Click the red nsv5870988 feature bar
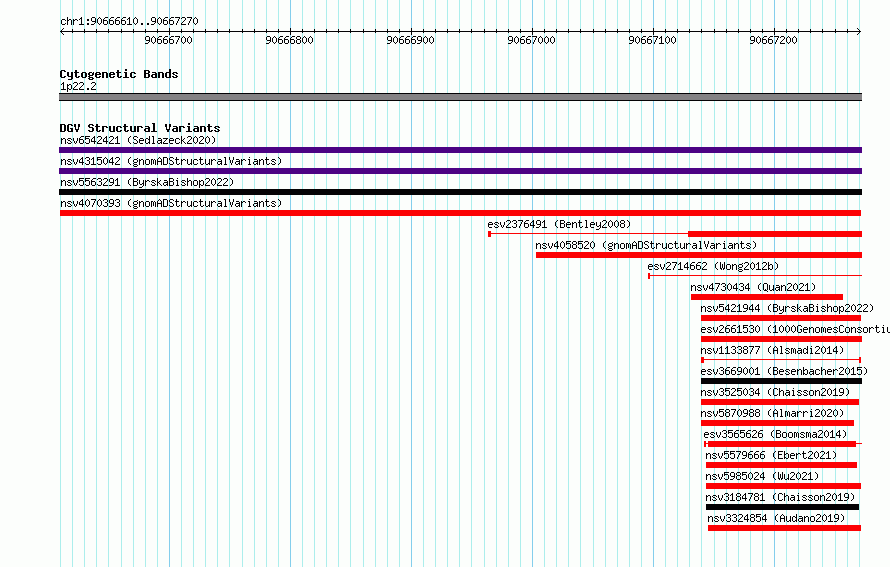This screenshot has height=567, width=890. [778, 423]
